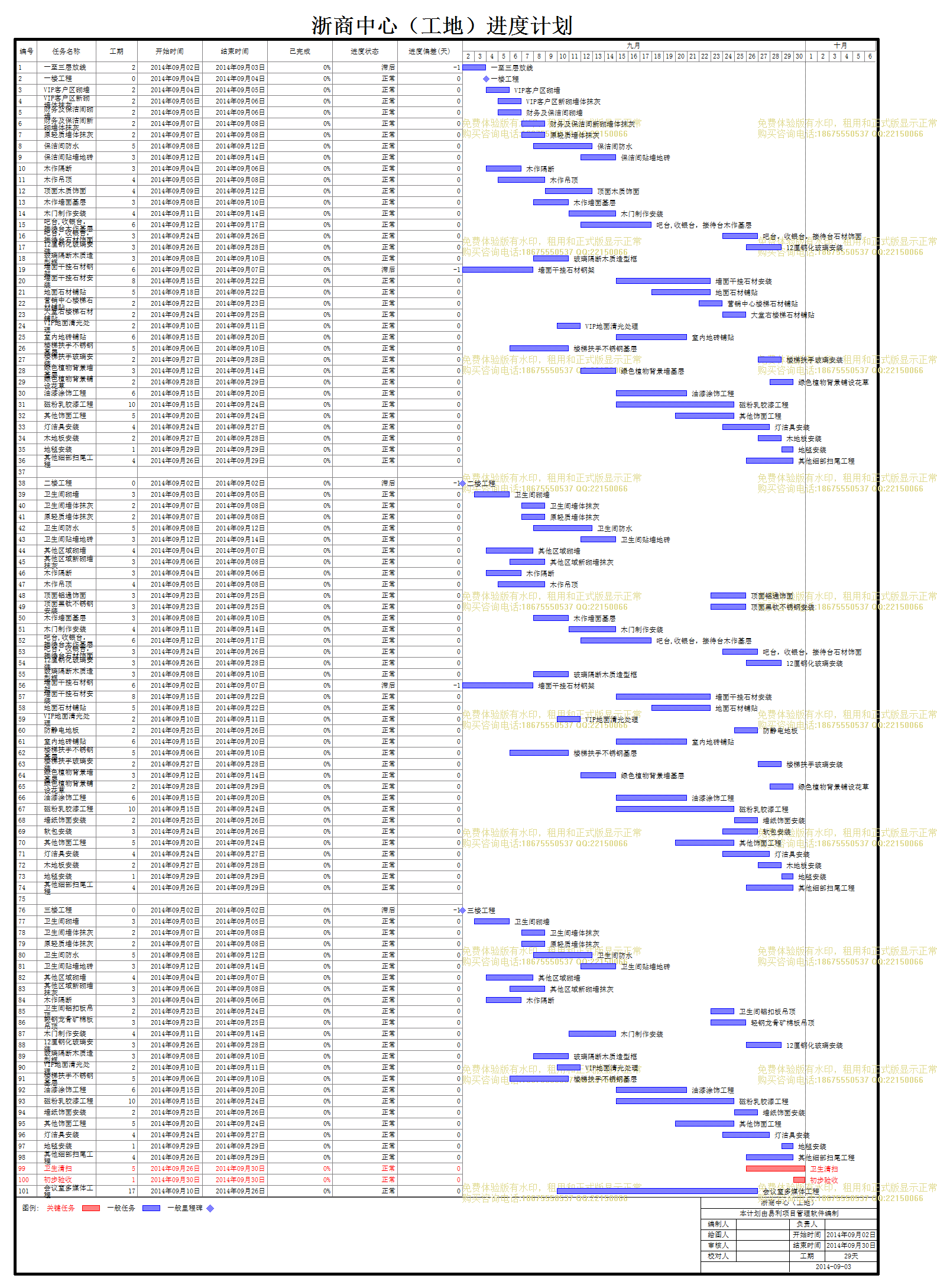Click the 顶面铝通饰面 Gantt bar
Viewport: 937px width, 1288px height.
click(728, 596)
